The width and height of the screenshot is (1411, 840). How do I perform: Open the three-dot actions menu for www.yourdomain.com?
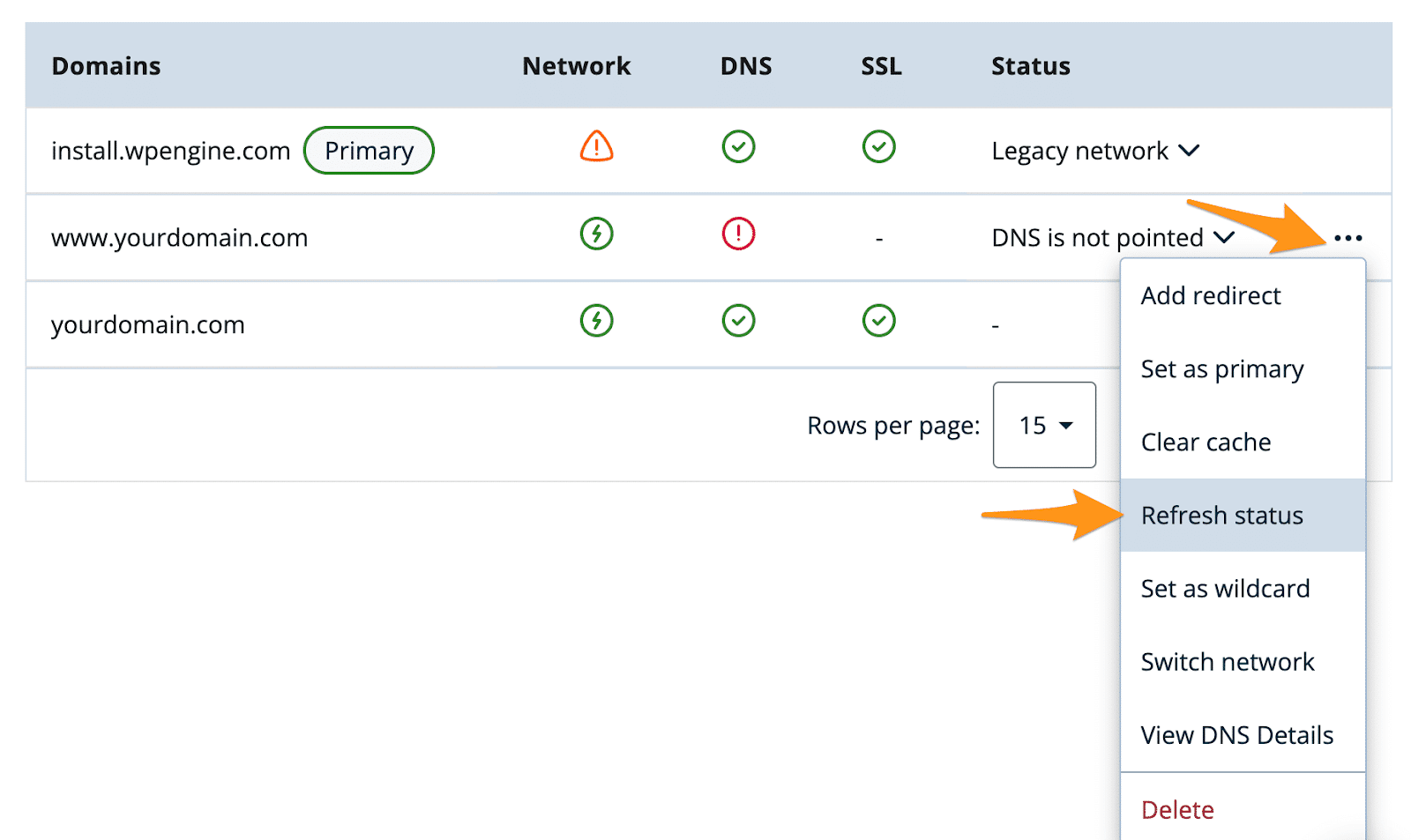click(1347, 237)
